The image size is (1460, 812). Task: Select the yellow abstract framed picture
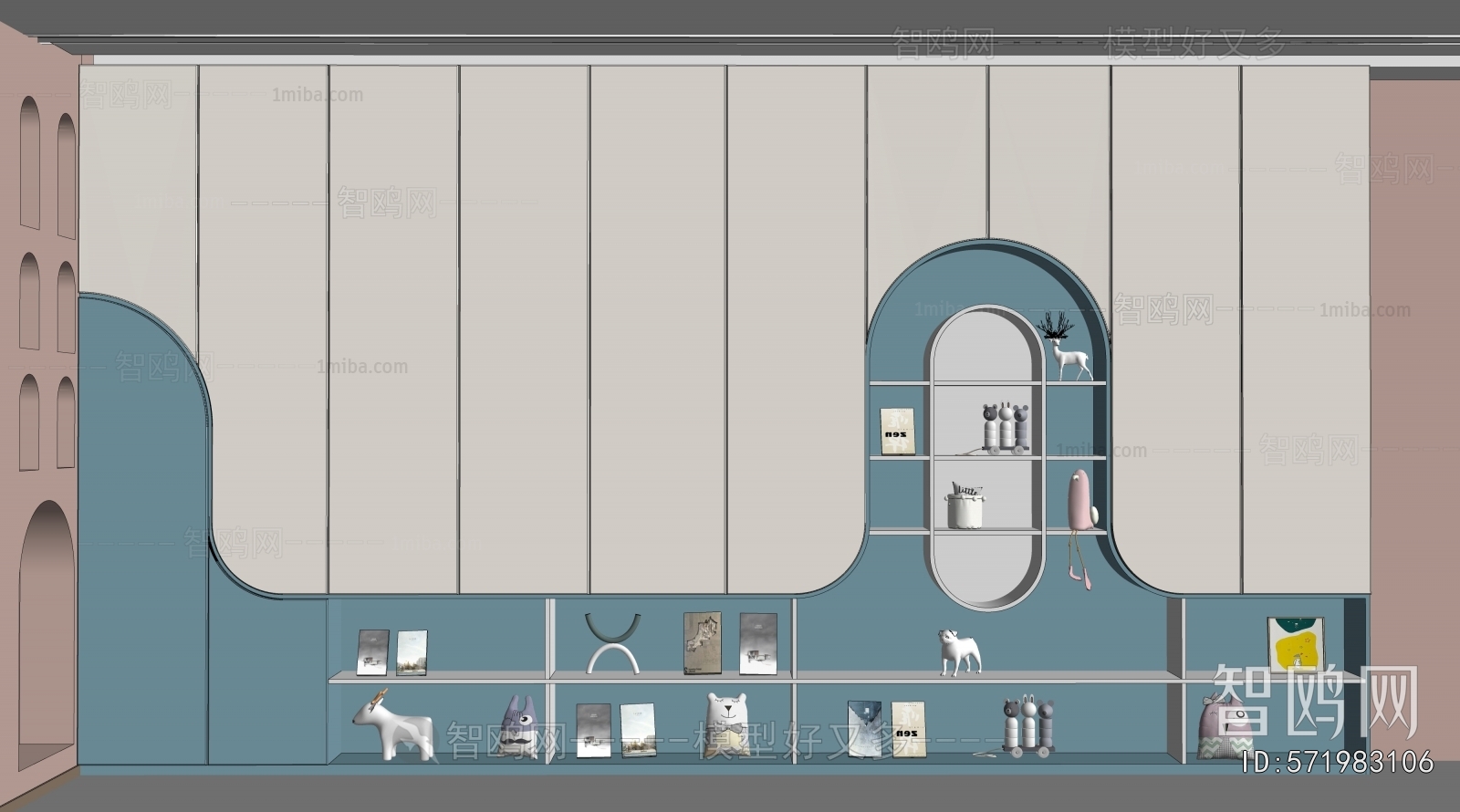pos(1296,644)
